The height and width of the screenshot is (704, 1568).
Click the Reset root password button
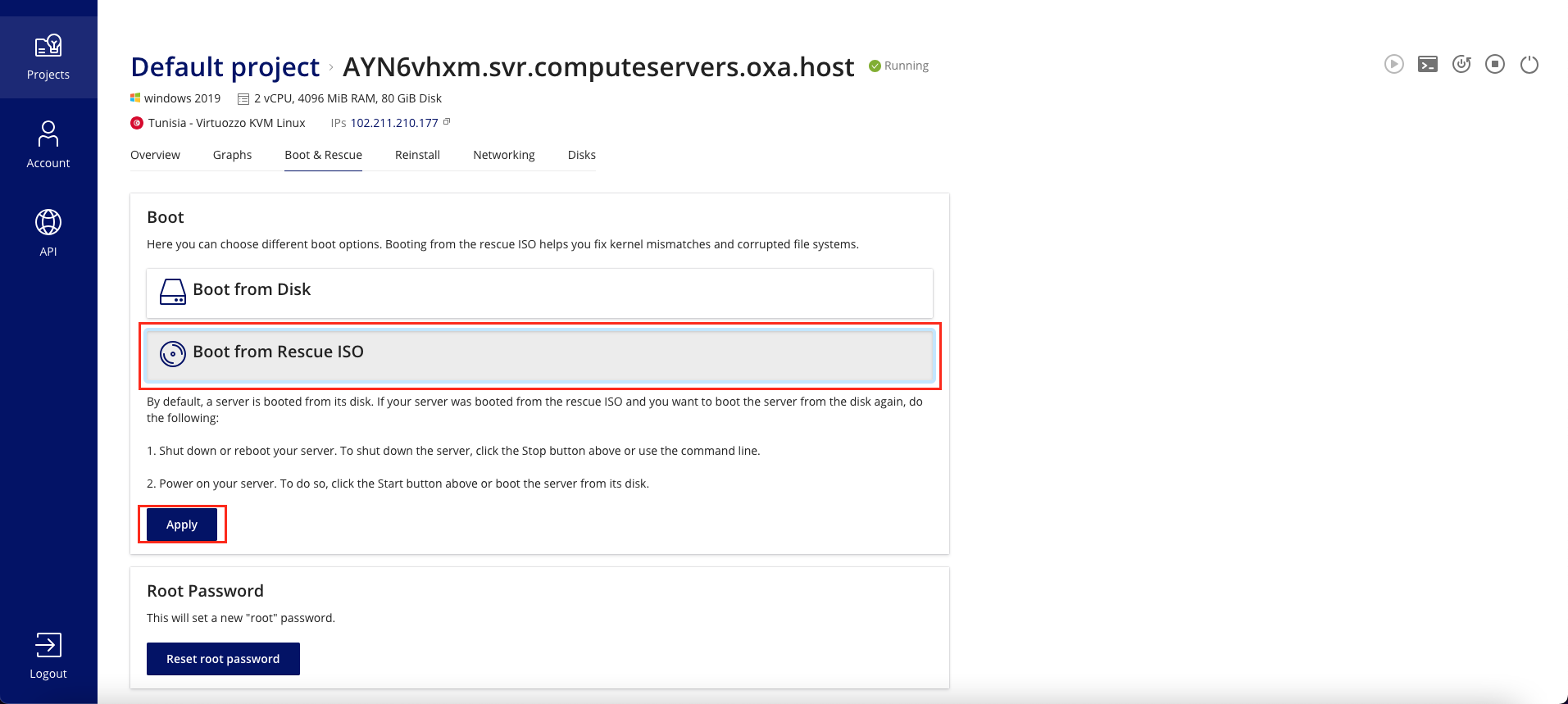(x=223, y=659)
